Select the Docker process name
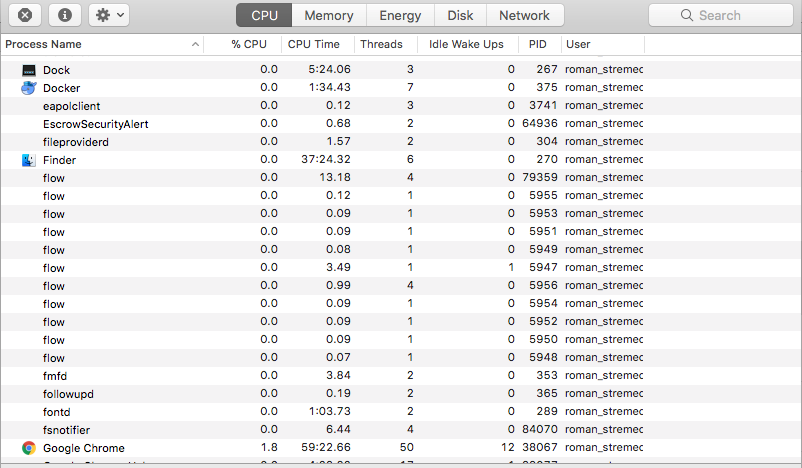The image size is (802, 468). pyautogui.click(x=61, y=88)
